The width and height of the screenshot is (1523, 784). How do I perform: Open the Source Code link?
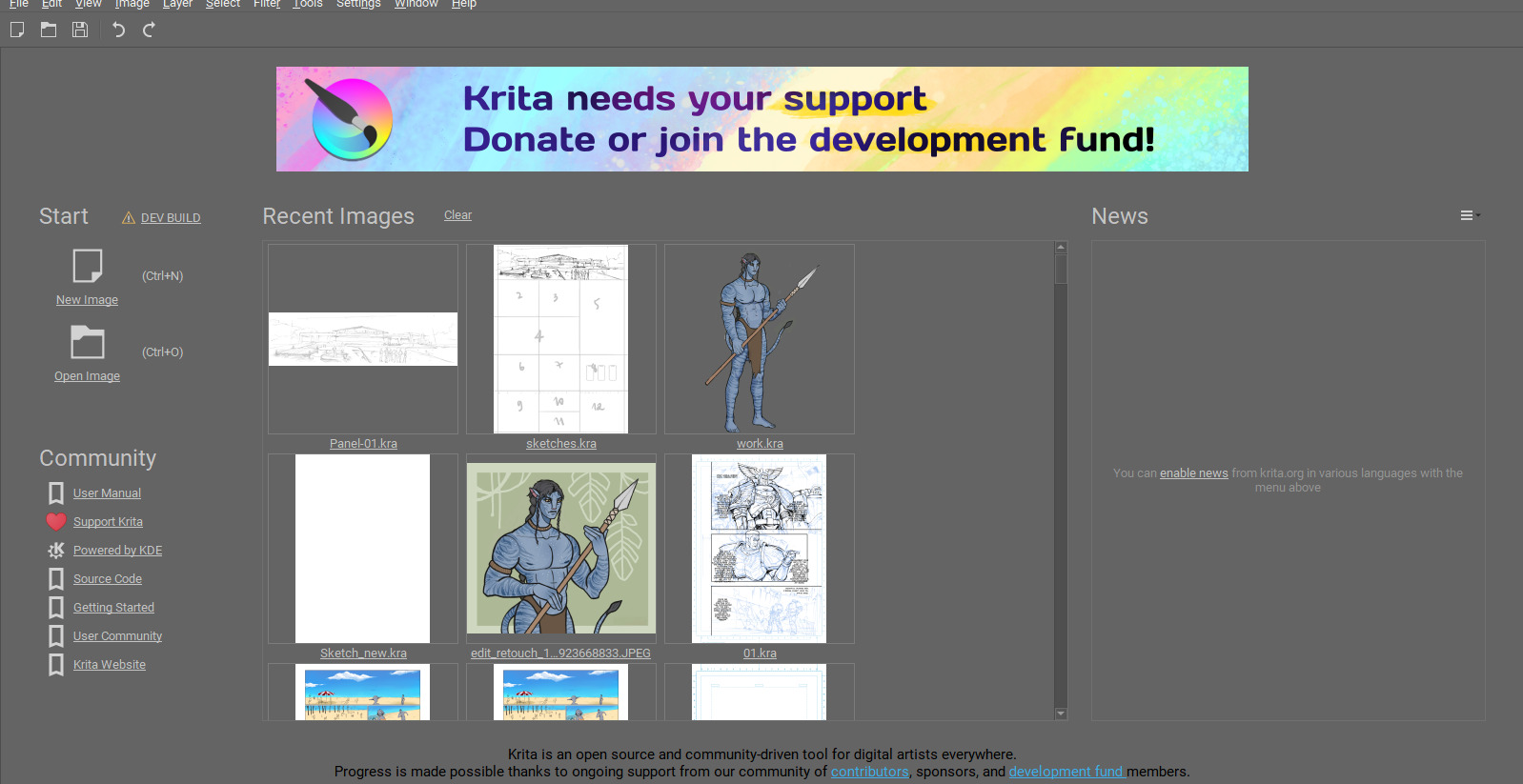click(108, 579)
